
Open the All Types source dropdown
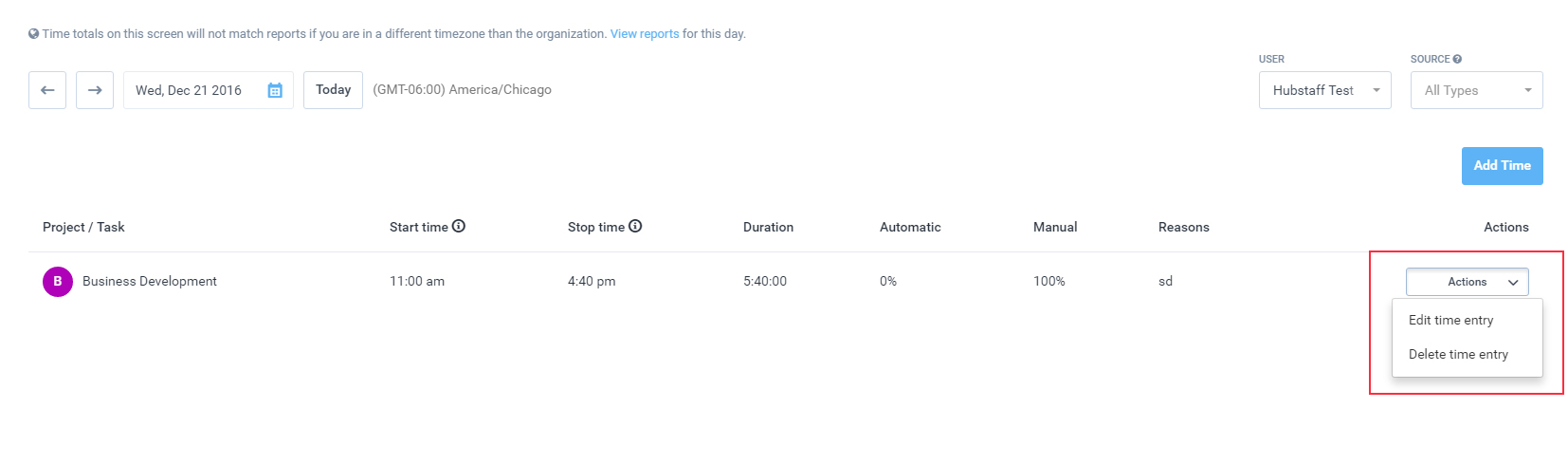click(x=1476, y=90)
